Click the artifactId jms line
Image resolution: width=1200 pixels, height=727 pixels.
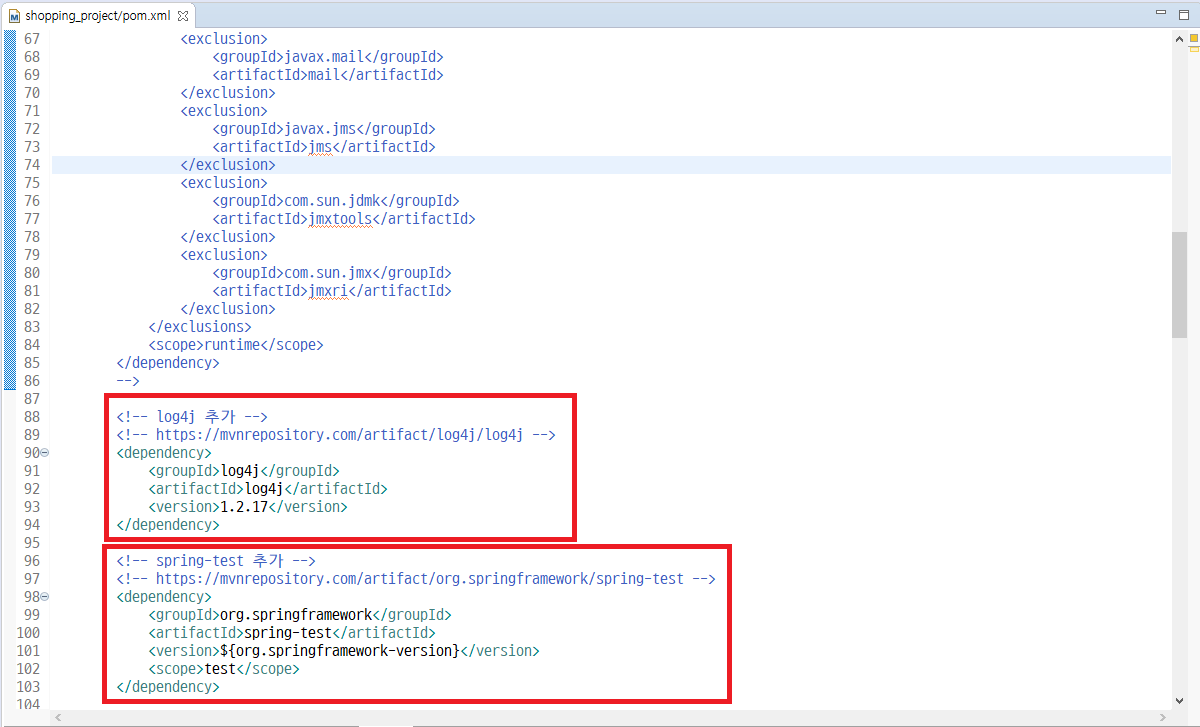(x=324, y=147)
